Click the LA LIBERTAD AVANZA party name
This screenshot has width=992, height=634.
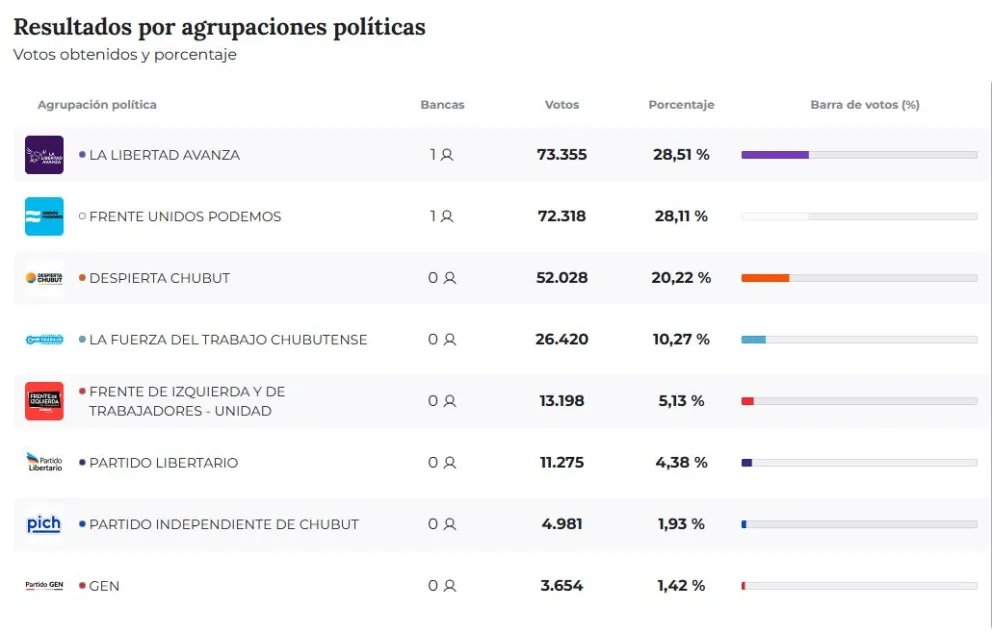164,155
